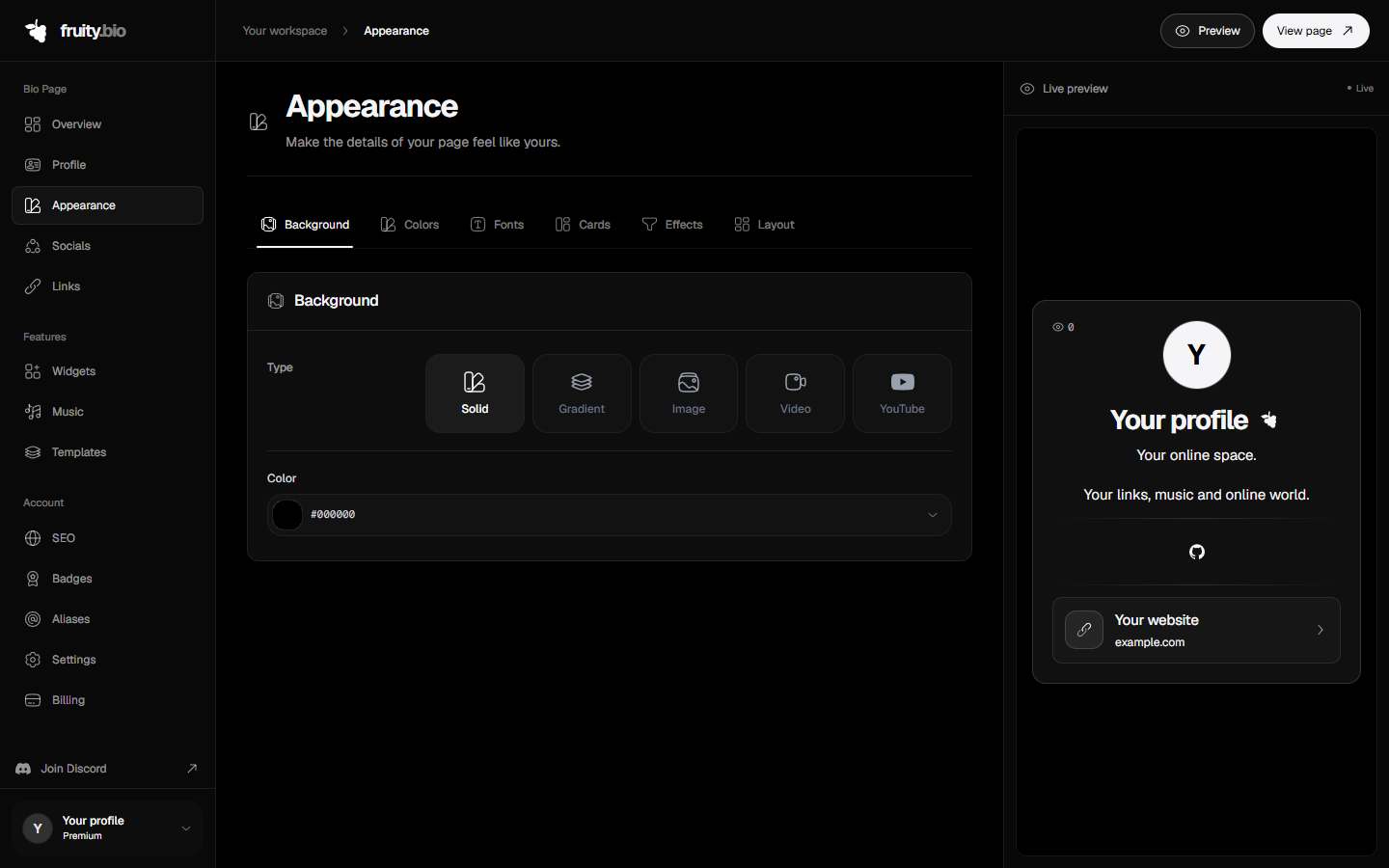Switch to the Layout tab

pyautogui.click(x=765, y=225)
